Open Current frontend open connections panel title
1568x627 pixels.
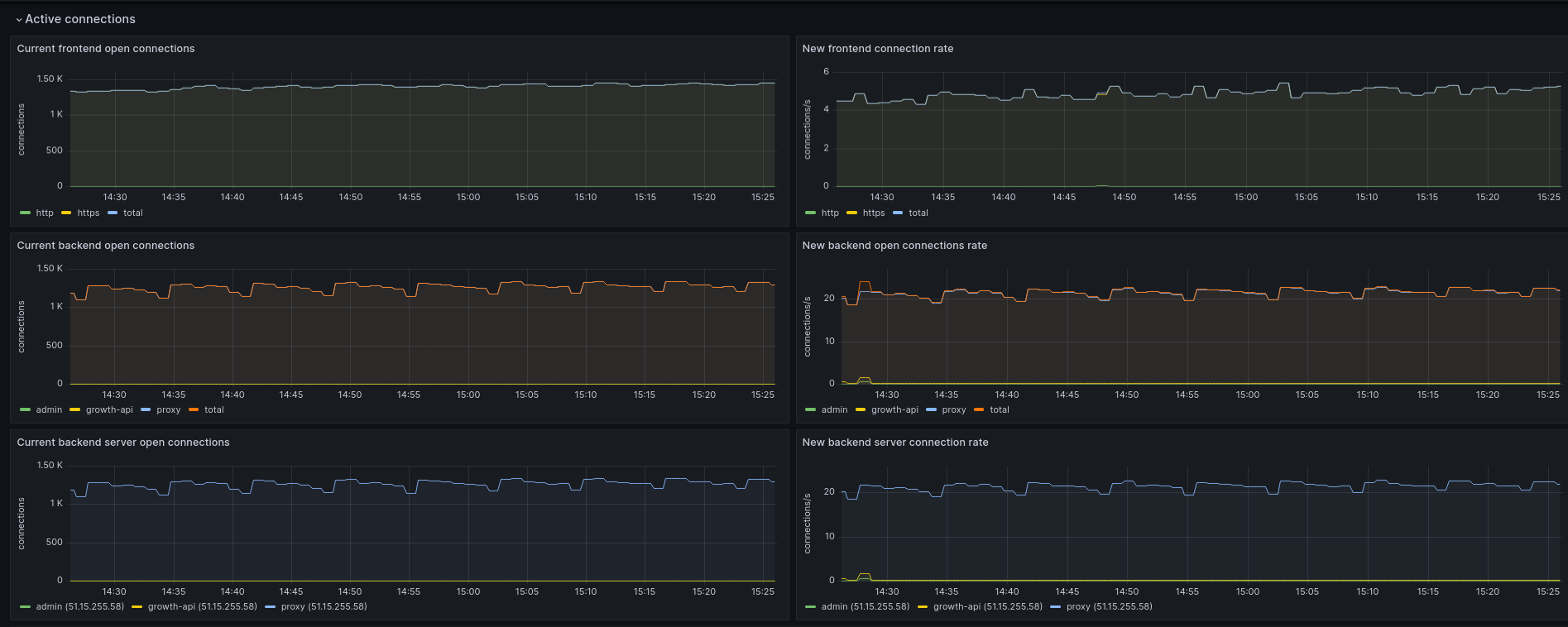[106, 49]
